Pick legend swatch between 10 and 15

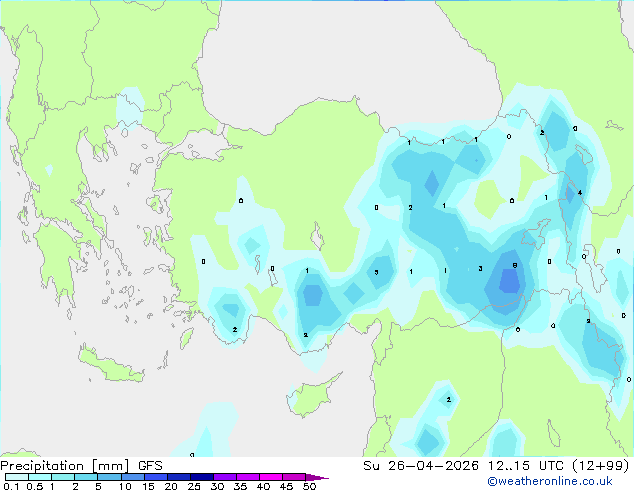(x=132, y=477)
